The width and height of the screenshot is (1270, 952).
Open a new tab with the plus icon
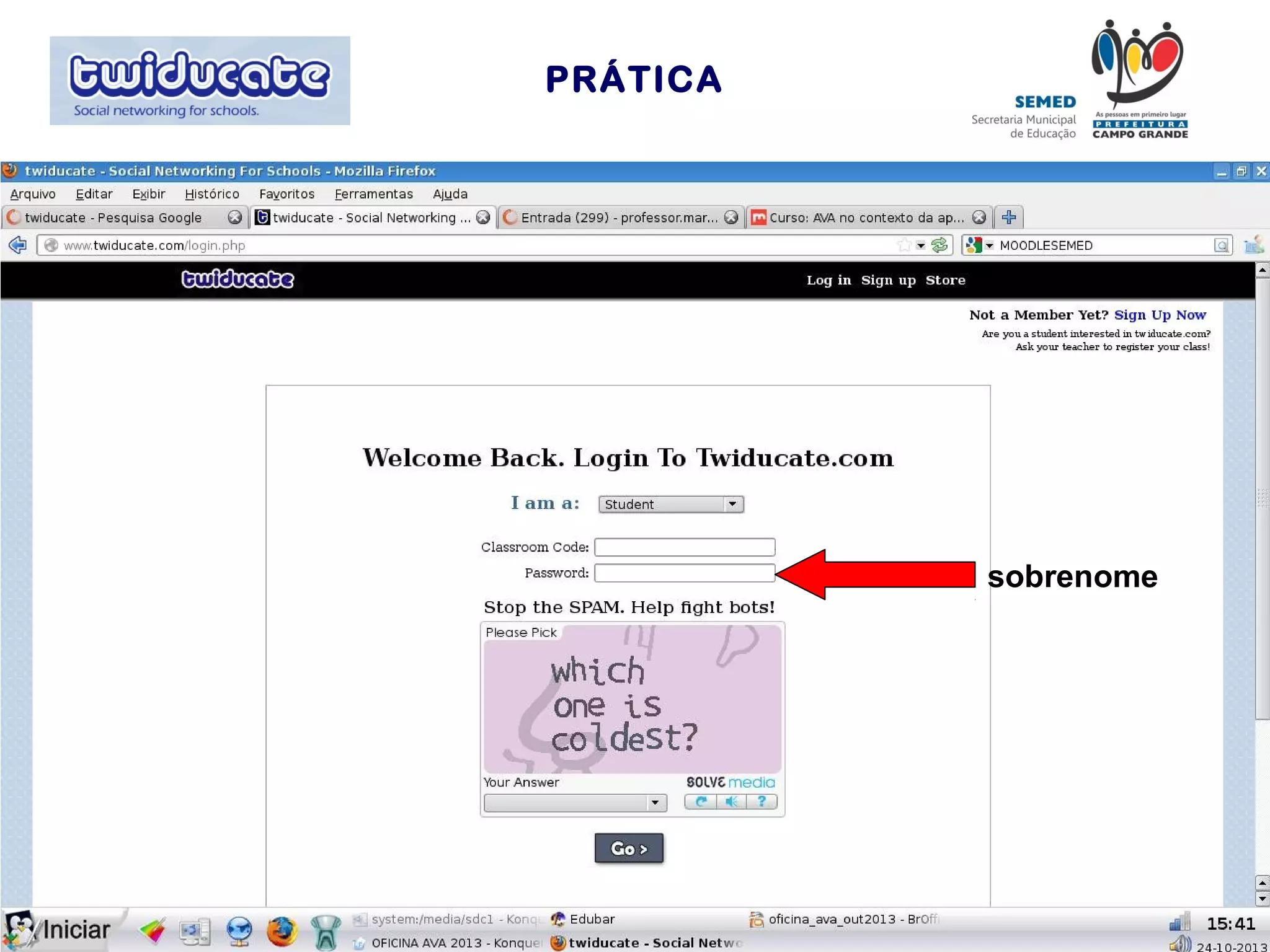pyautogui.click(x=1009, y=218)
